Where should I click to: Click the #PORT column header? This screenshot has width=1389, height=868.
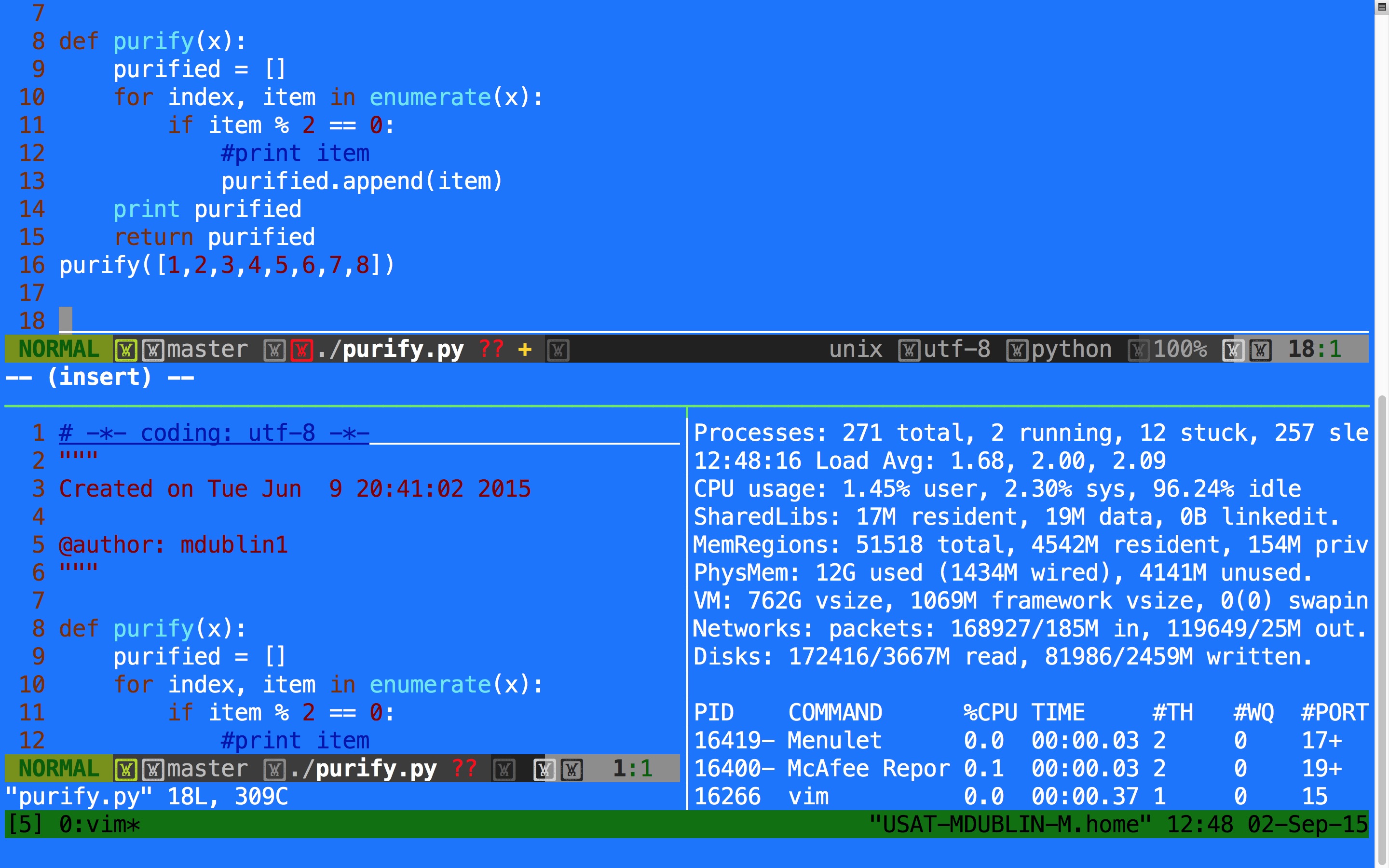pyautogui.click(x=1335, y=712)
